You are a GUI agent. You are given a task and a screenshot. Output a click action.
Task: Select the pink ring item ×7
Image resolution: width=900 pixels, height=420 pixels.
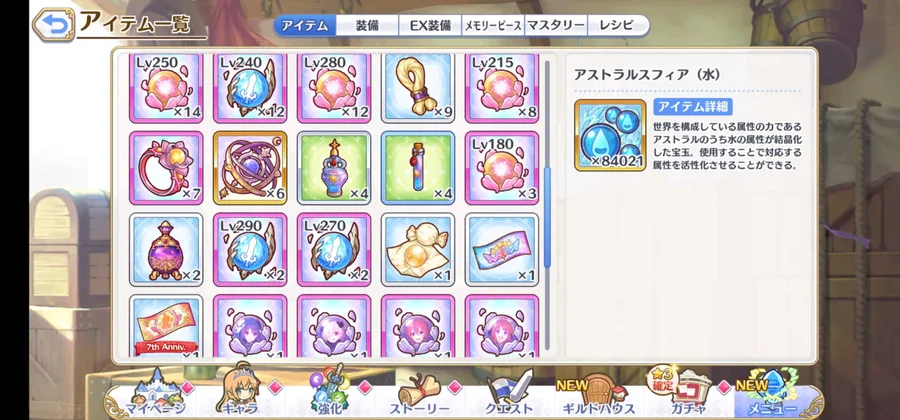point(166,168)
